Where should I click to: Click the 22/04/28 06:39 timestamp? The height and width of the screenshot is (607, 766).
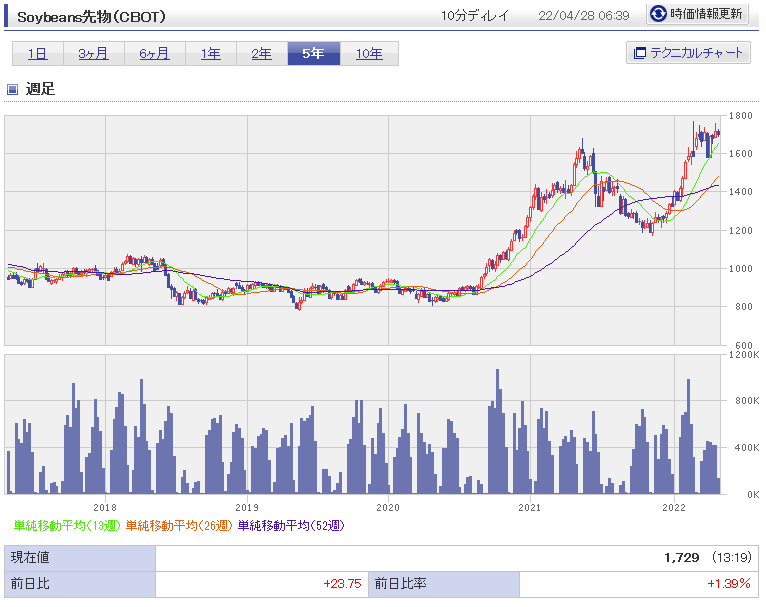584,16
